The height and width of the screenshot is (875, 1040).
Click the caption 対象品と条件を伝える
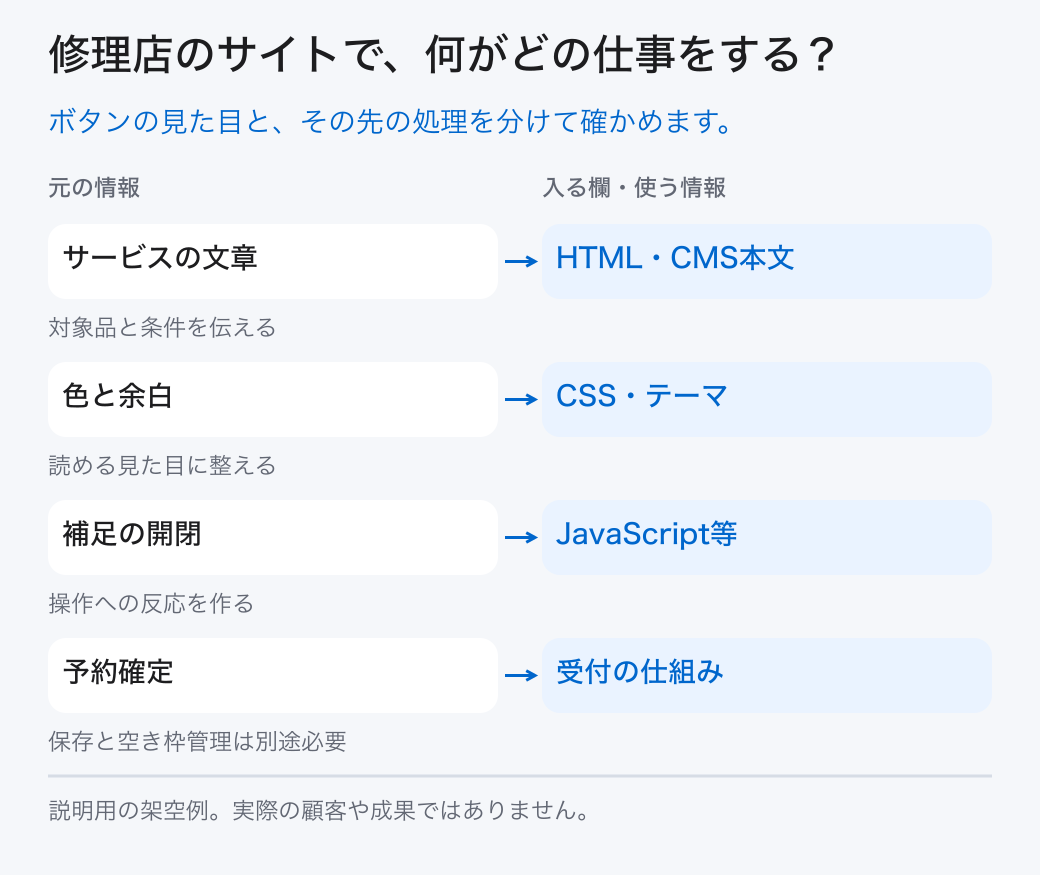point(162,328)
